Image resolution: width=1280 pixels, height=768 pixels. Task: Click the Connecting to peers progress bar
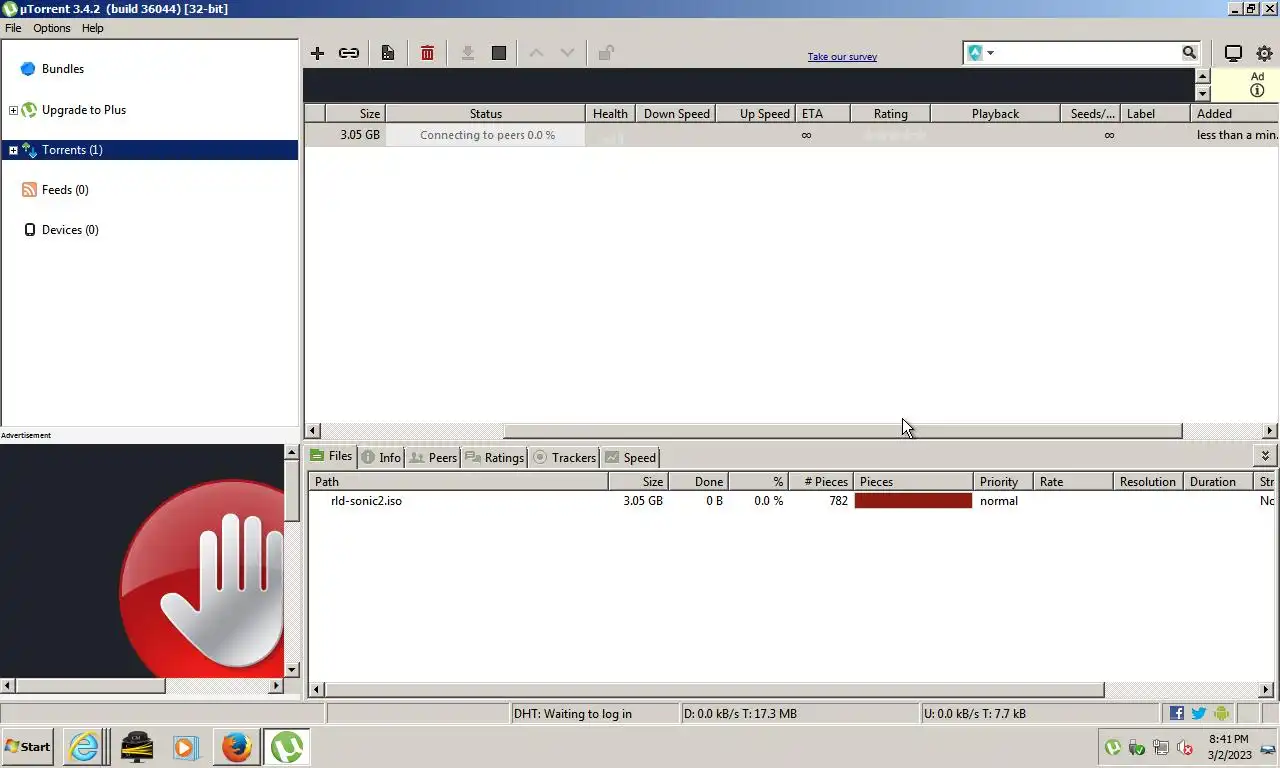tap(486, 135)
